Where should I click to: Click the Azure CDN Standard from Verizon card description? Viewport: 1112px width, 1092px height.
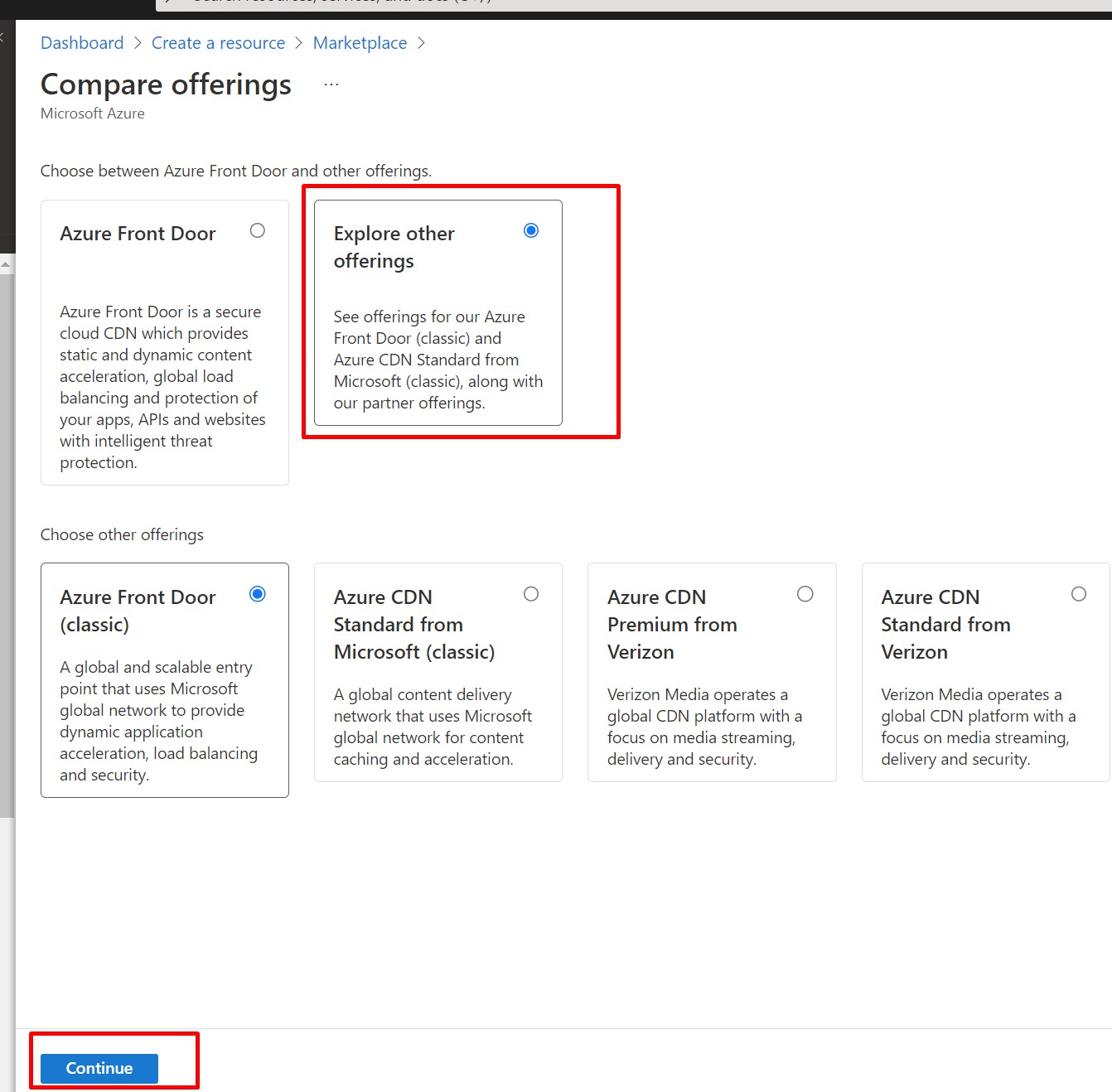978,727
